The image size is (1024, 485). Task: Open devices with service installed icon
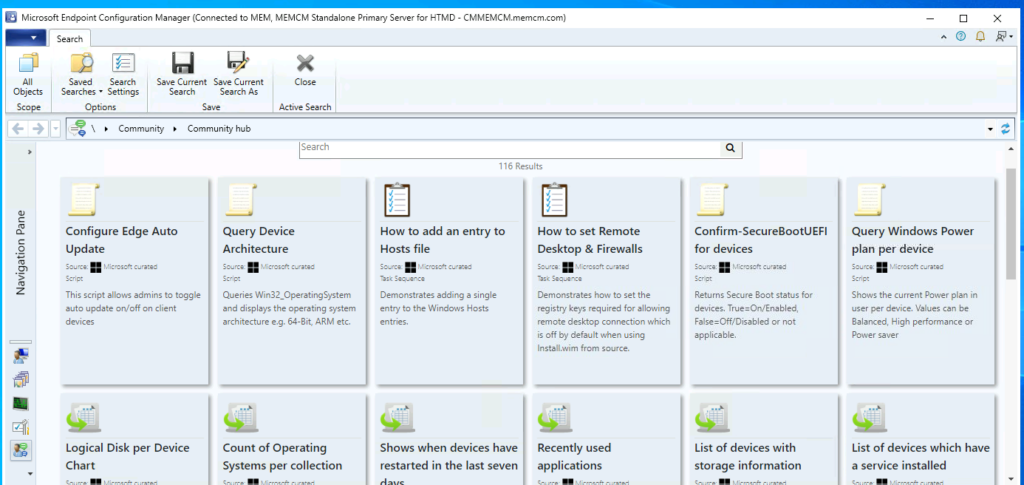(x=869, y=416)
